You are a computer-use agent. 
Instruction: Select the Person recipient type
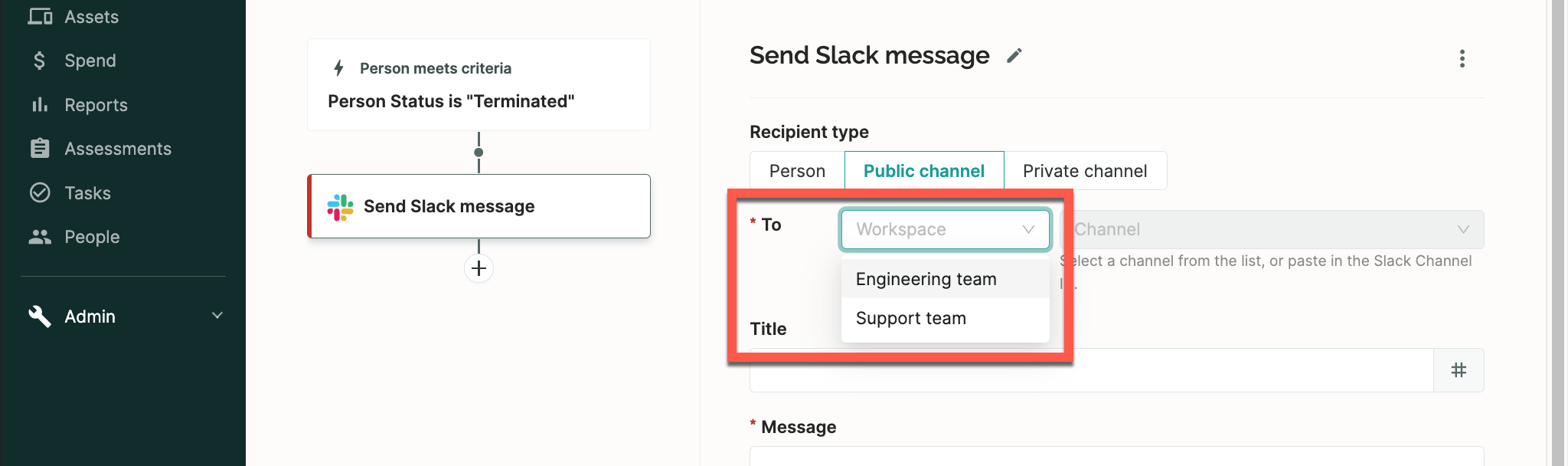[797, 170]
